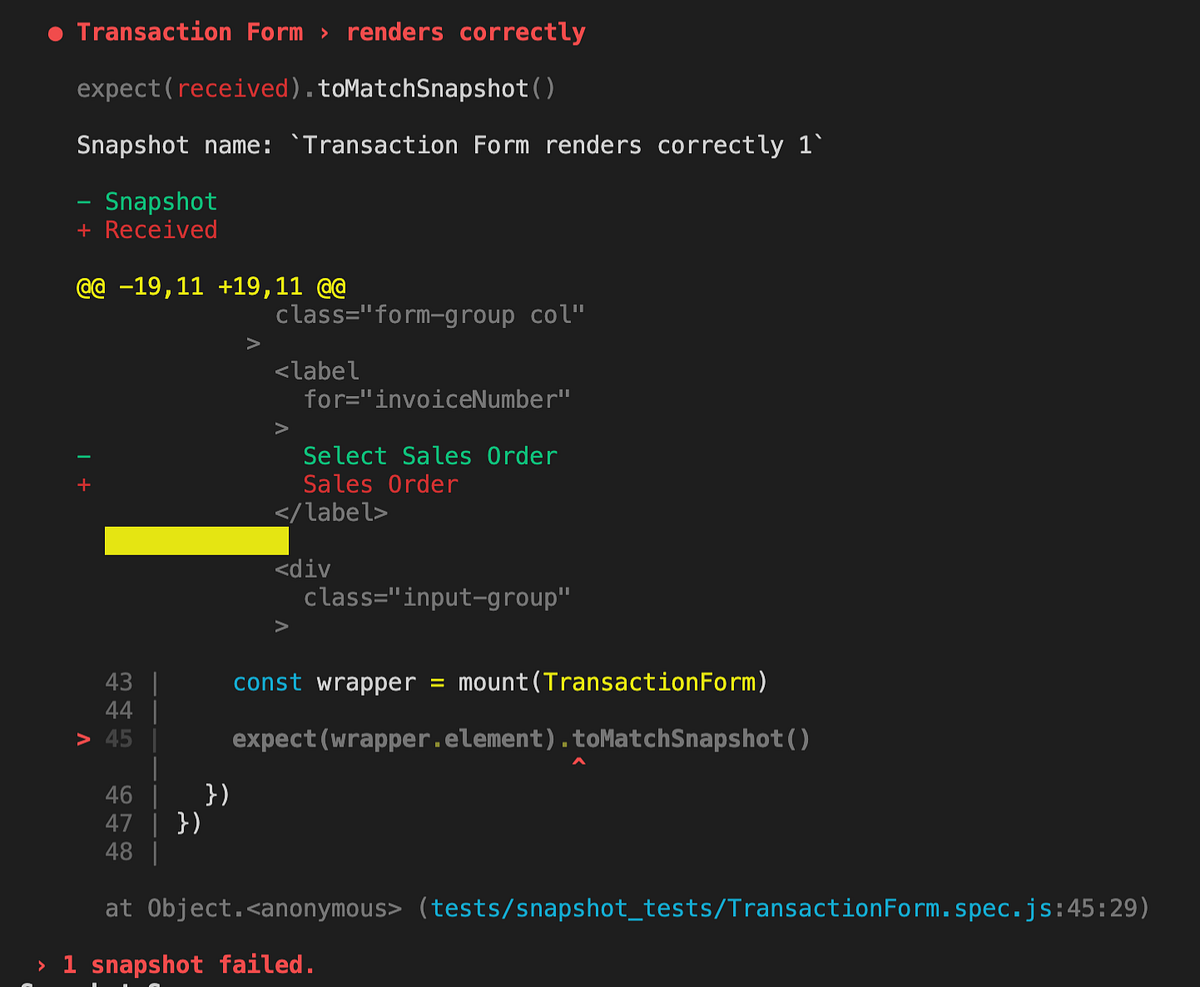Image resolution: width=1200 pixels, height=987 pixels.
Task: Click the chevron before '1 snapshot failed'
Action: [x=40, y=964]
